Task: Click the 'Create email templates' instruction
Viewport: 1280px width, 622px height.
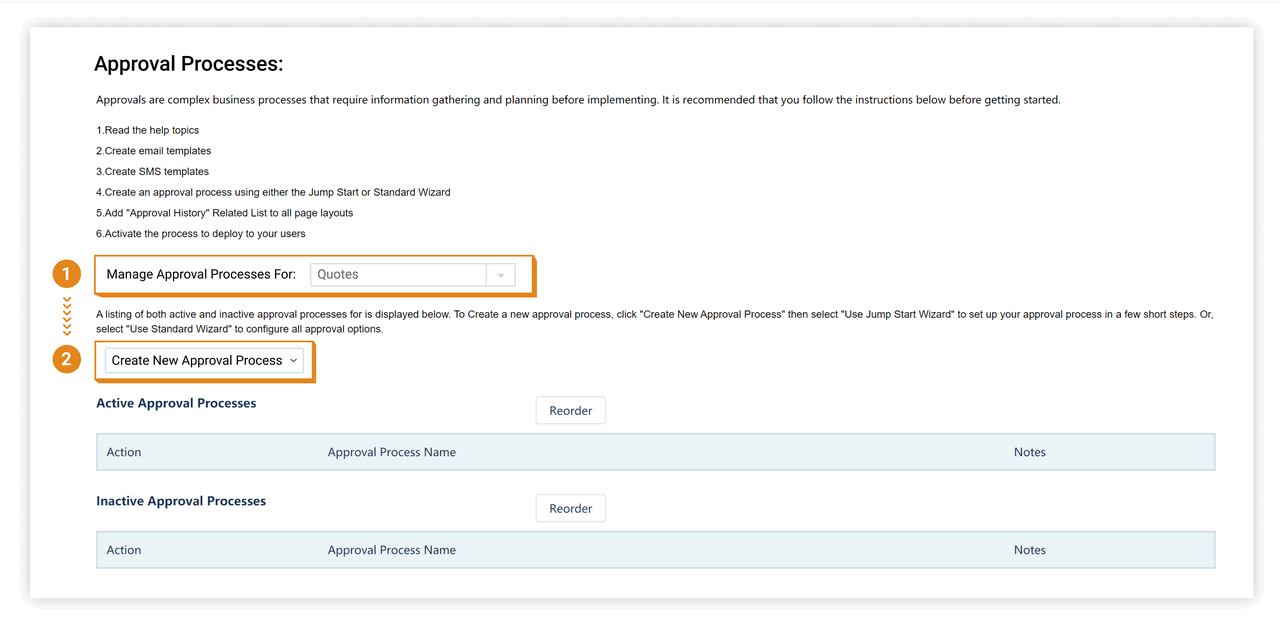Action: pos(154,151)
